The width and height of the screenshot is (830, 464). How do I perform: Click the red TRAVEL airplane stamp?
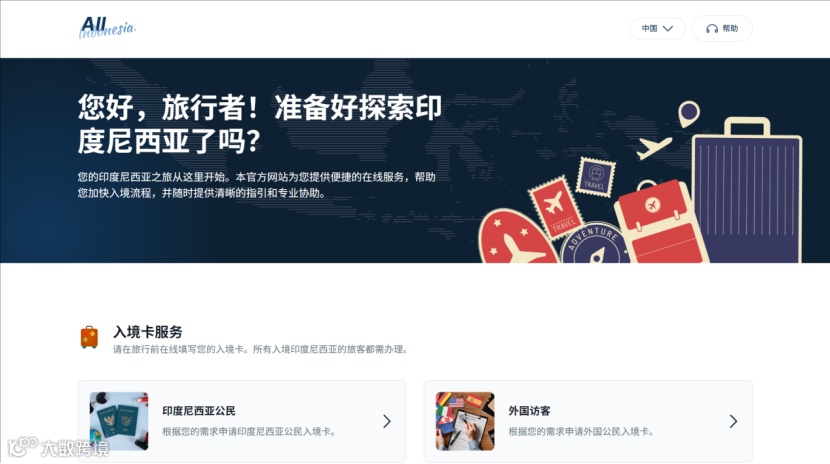557,208
